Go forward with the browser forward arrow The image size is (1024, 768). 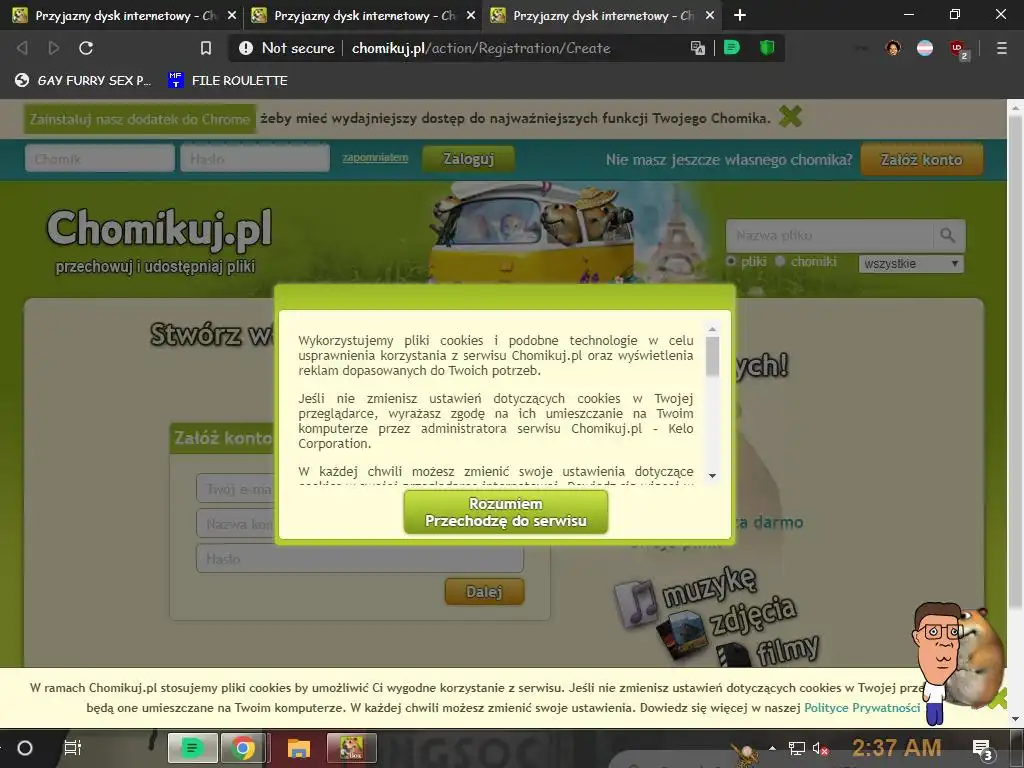click(x=54, y=48)
